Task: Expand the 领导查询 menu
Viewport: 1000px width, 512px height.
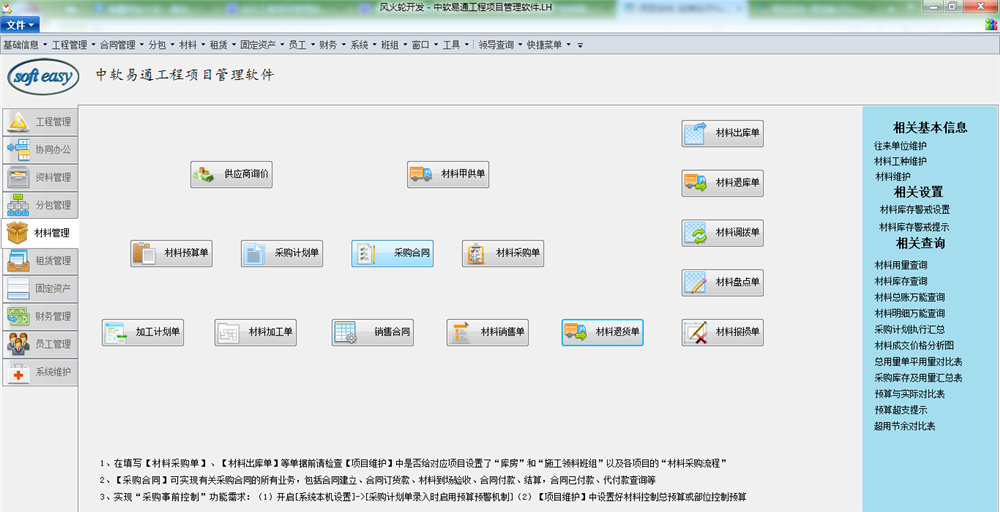Action: pos(499,45)
